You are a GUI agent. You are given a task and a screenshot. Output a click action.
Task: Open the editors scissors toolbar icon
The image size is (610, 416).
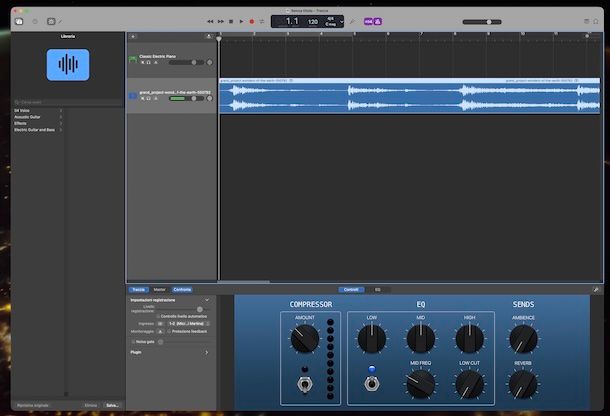click(60, 21)
